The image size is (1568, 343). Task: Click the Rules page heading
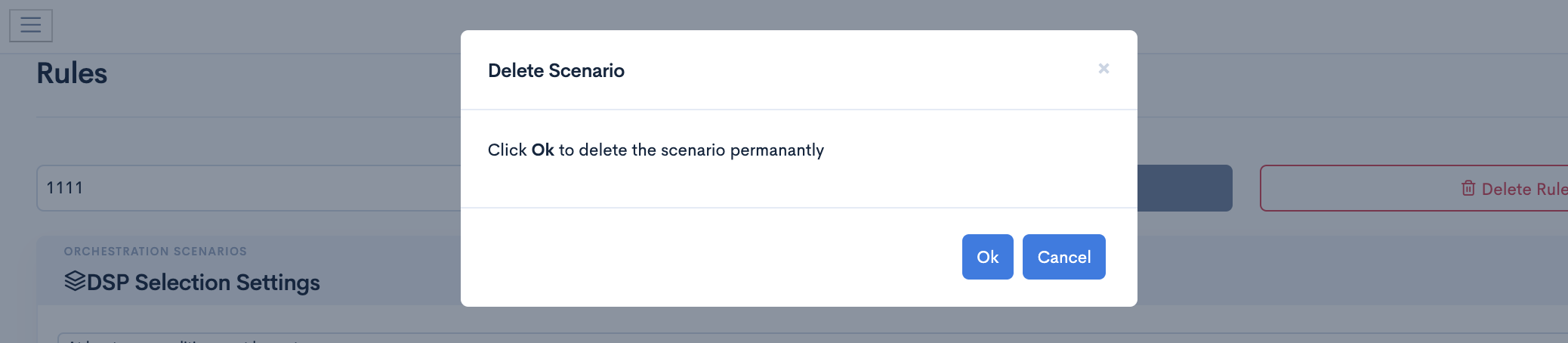coord(72,73)
